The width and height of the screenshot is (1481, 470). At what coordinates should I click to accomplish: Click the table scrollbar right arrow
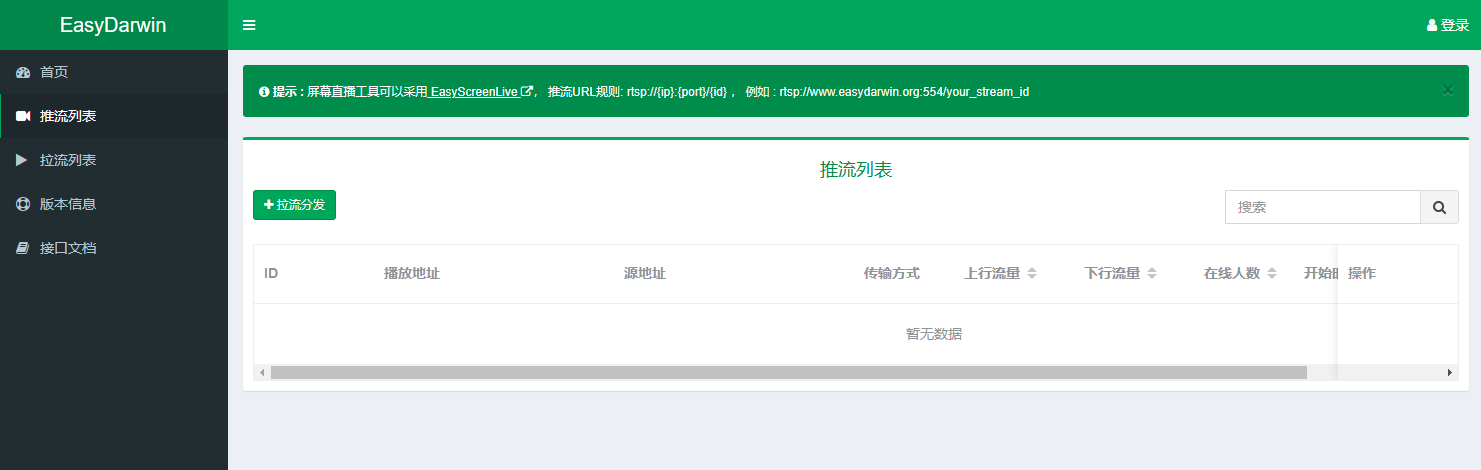pyautogui.click(x=1449, y=372)
